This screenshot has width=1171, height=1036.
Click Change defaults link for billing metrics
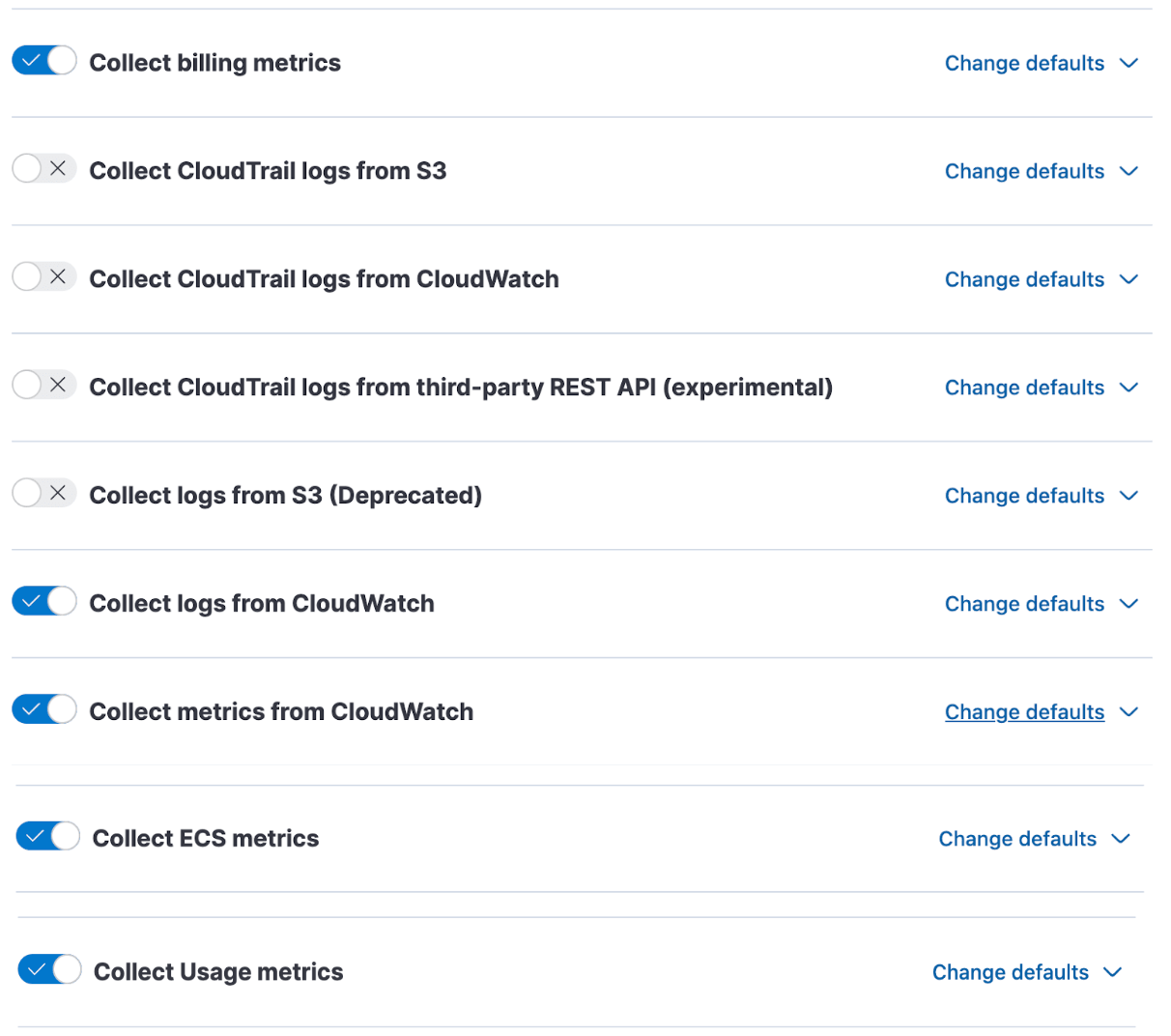[1024, 64]
